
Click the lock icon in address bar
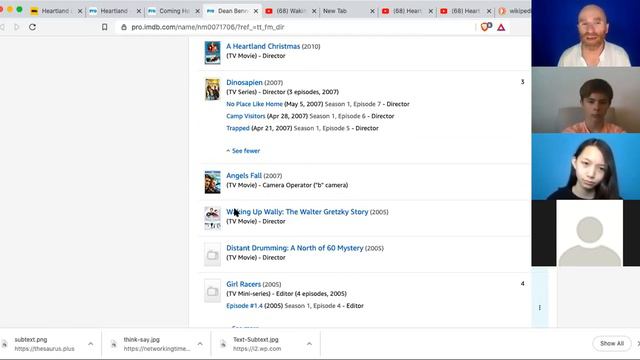124,27
